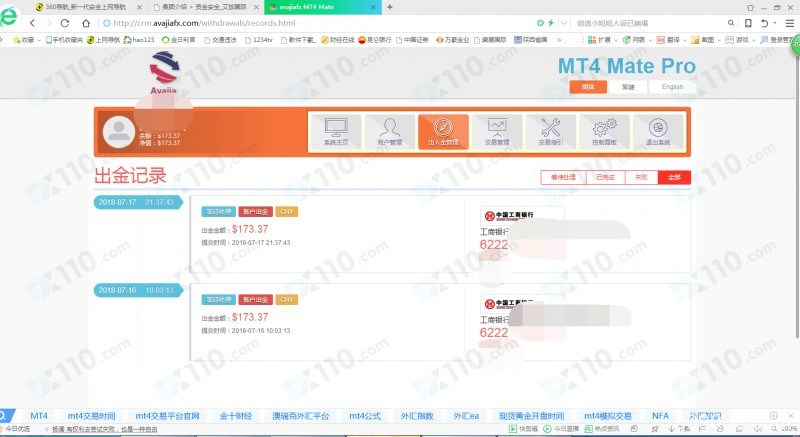
Task: Expand the address bar dropdown arrow
Action: 564,23
